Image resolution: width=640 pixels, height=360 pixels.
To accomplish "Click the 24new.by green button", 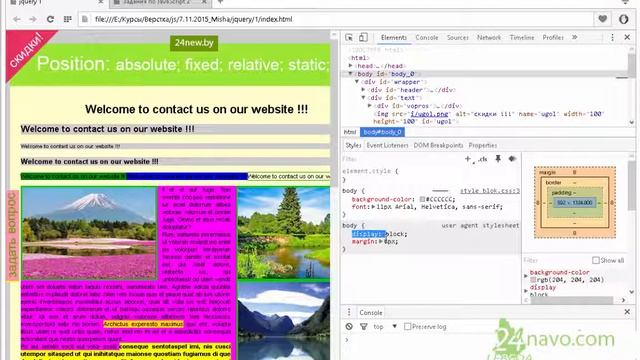I will click(194, 43).
